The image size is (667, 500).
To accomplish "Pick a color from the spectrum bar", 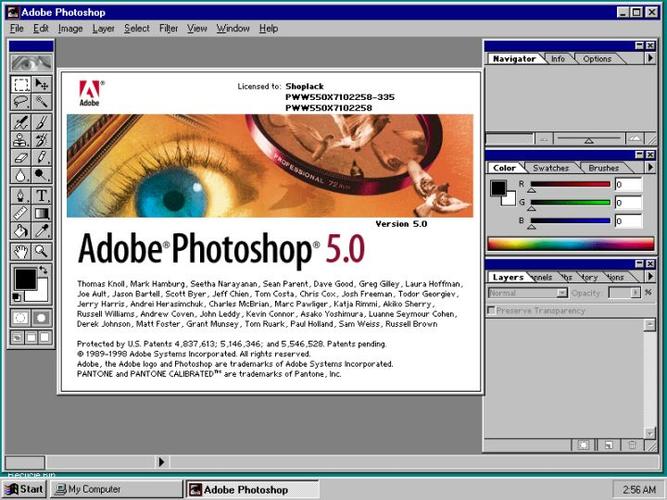I will coord(570,244).
